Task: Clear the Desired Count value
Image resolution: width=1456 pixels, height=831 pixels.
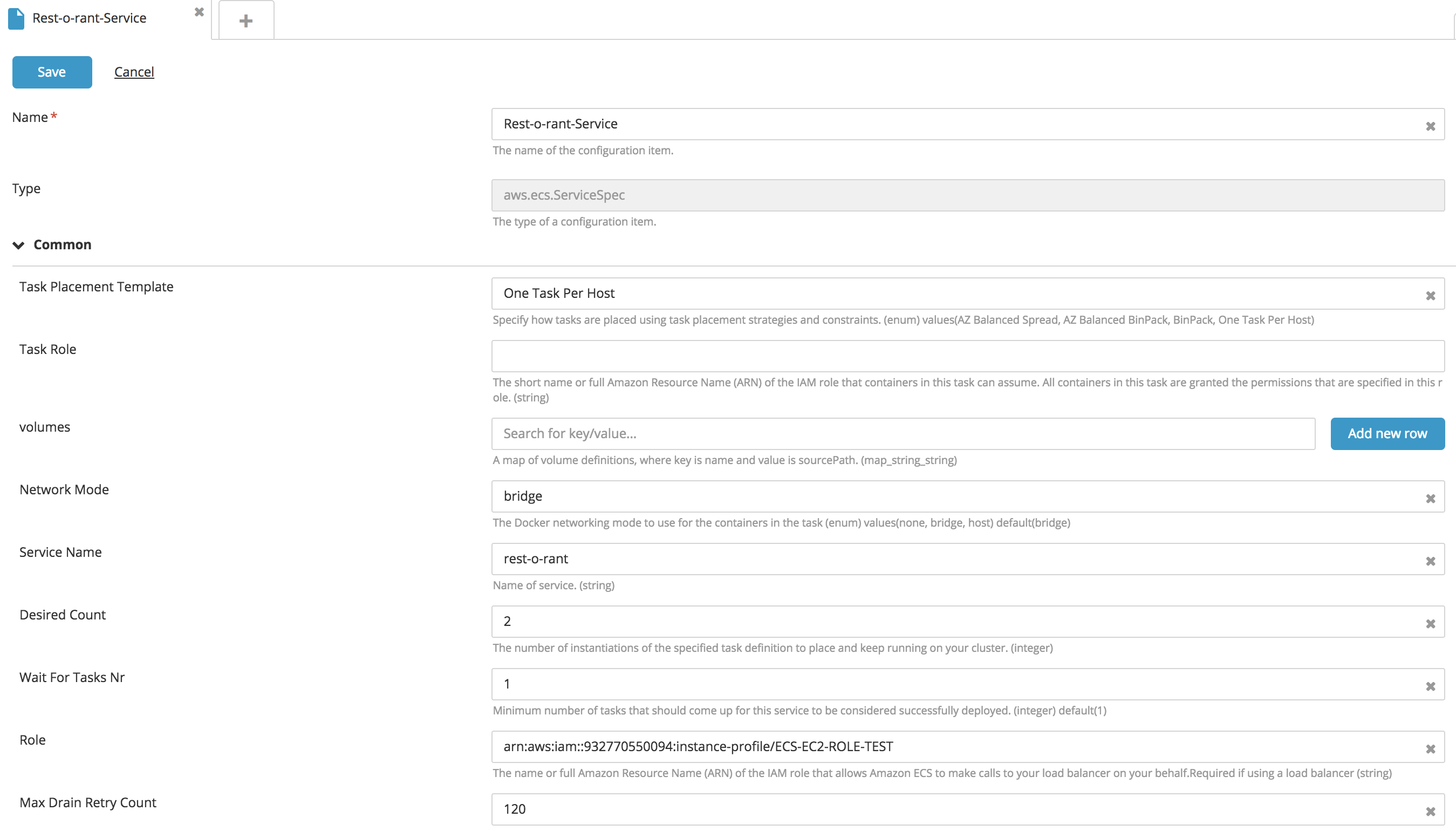Action: tap(1430, 624)
